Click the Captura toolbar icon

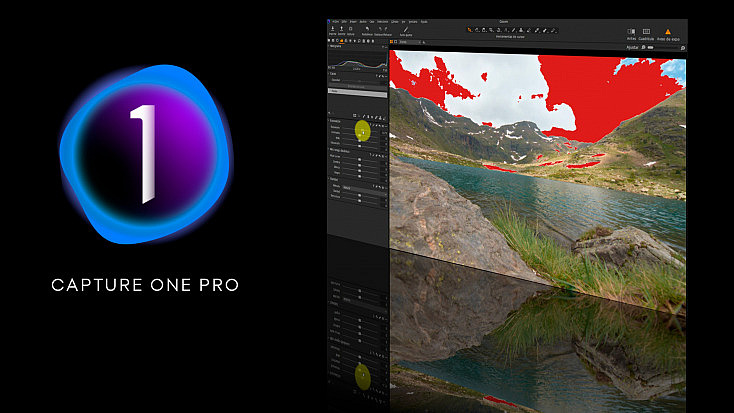coord(350,29)
